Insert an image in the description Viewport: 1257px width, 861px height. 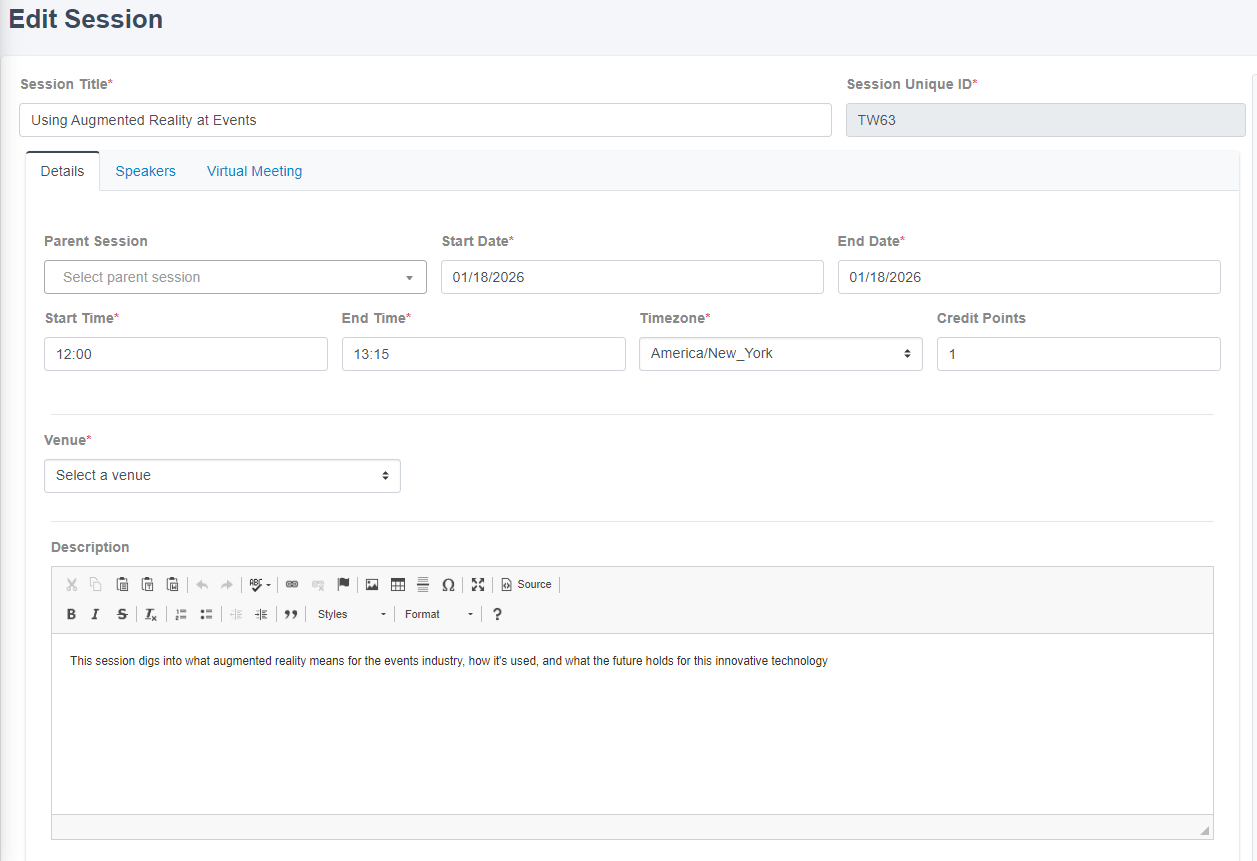coord(372,585)
